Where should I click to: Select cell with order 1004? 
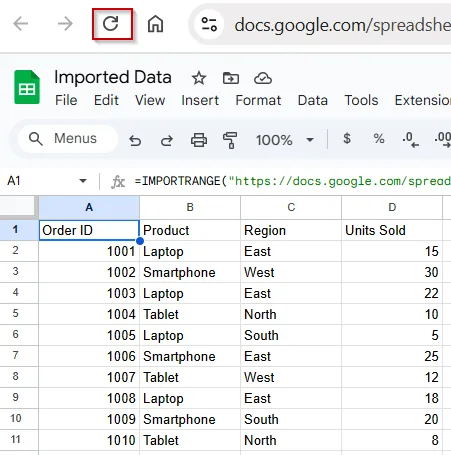pyautogui.click(x=89, y=314)
